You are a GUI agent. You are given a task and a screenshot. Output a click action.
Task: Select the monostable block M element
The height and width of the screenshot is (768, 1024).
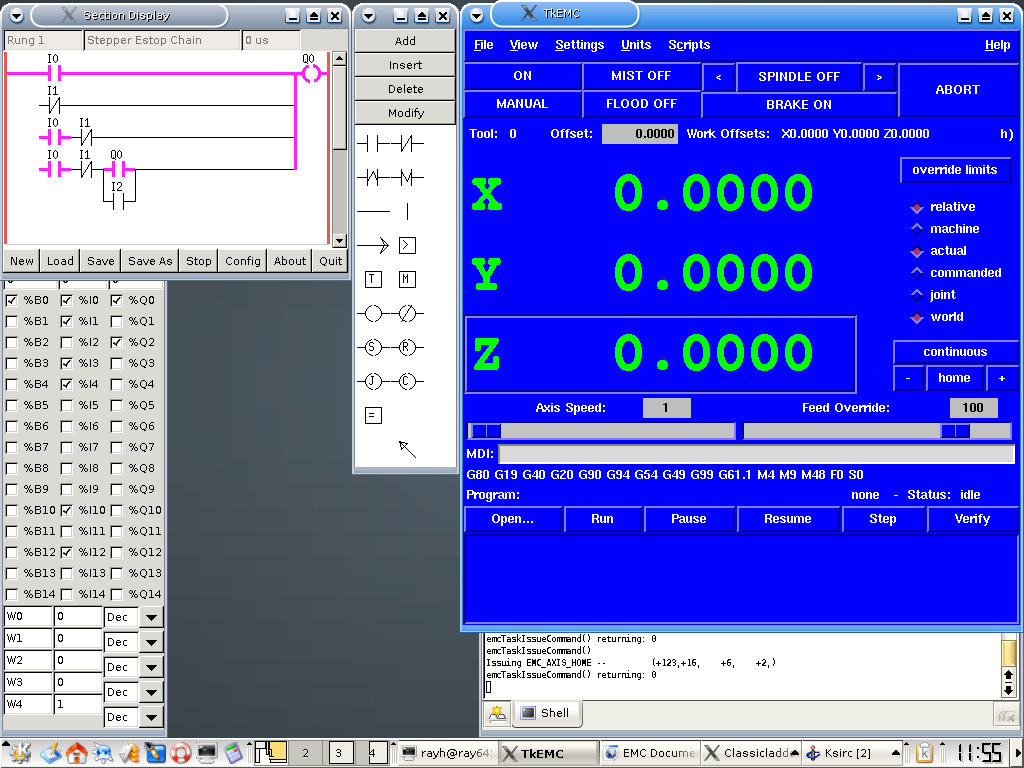pos(407,280)
